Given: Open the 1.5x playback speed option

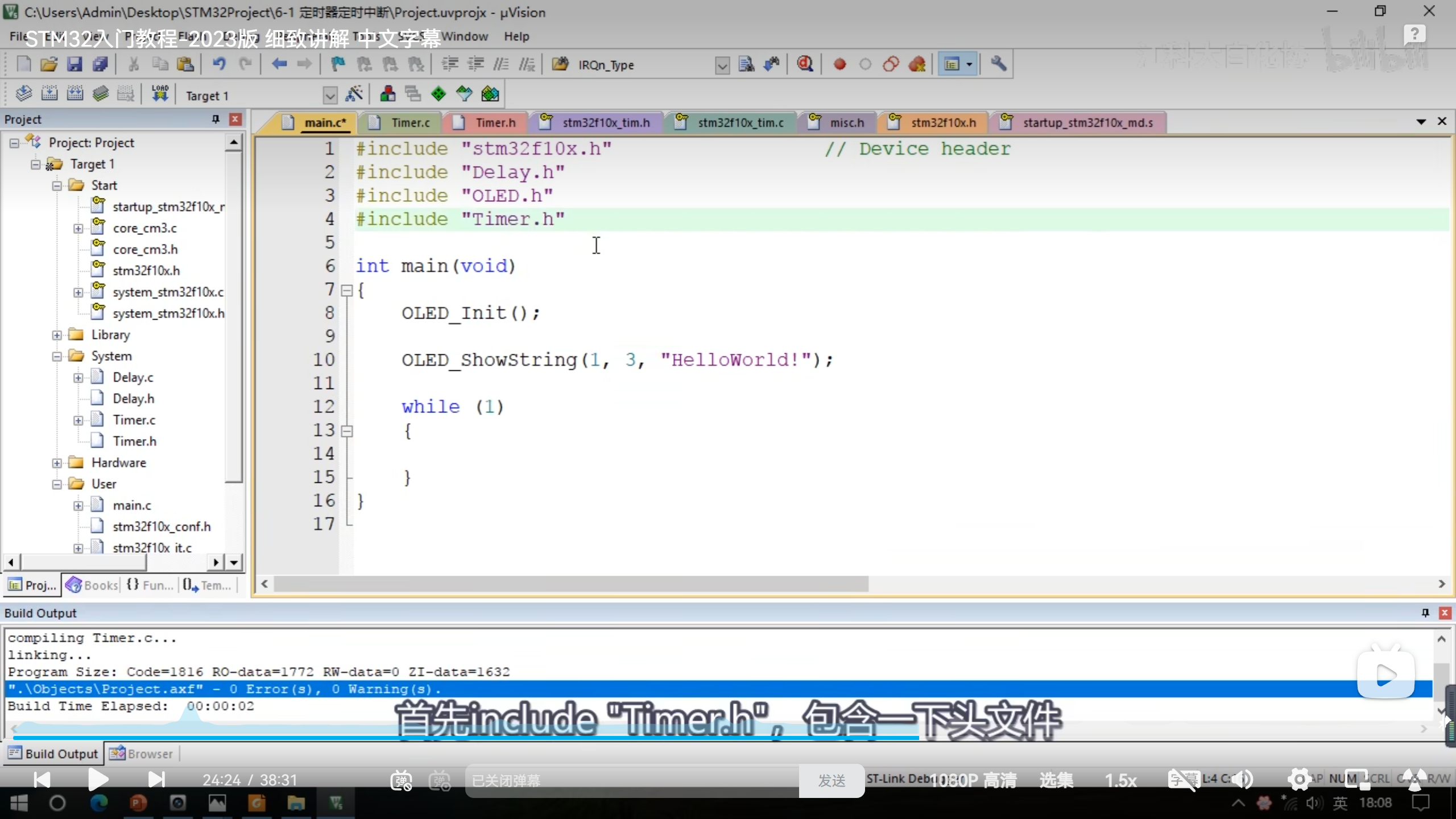Looking at the screenshot, I should [x=1120, y=780].
